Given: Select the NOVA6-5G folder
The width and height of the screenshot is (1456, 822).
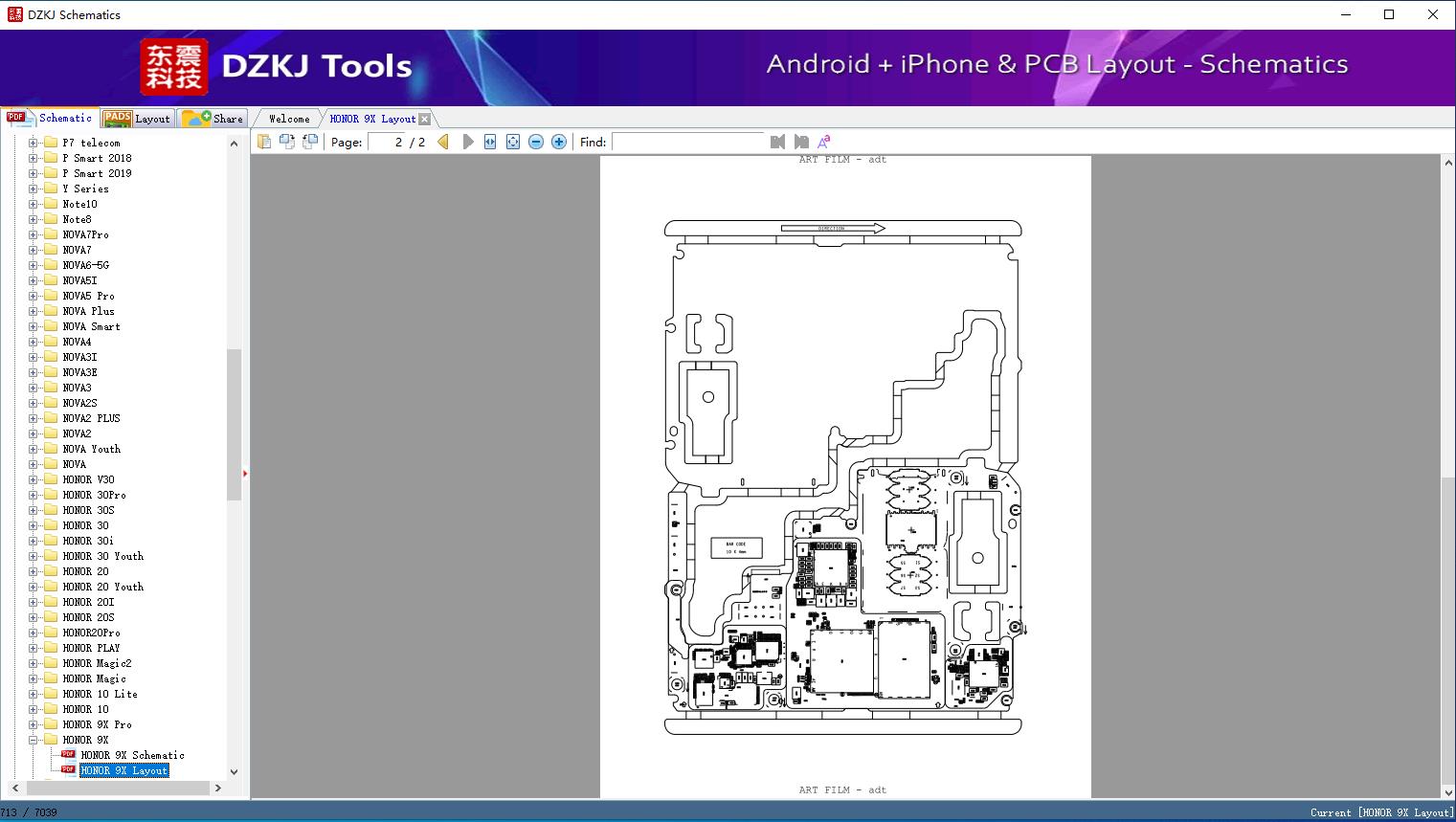Looking at the screenshot, I should (x=85, y=265).
